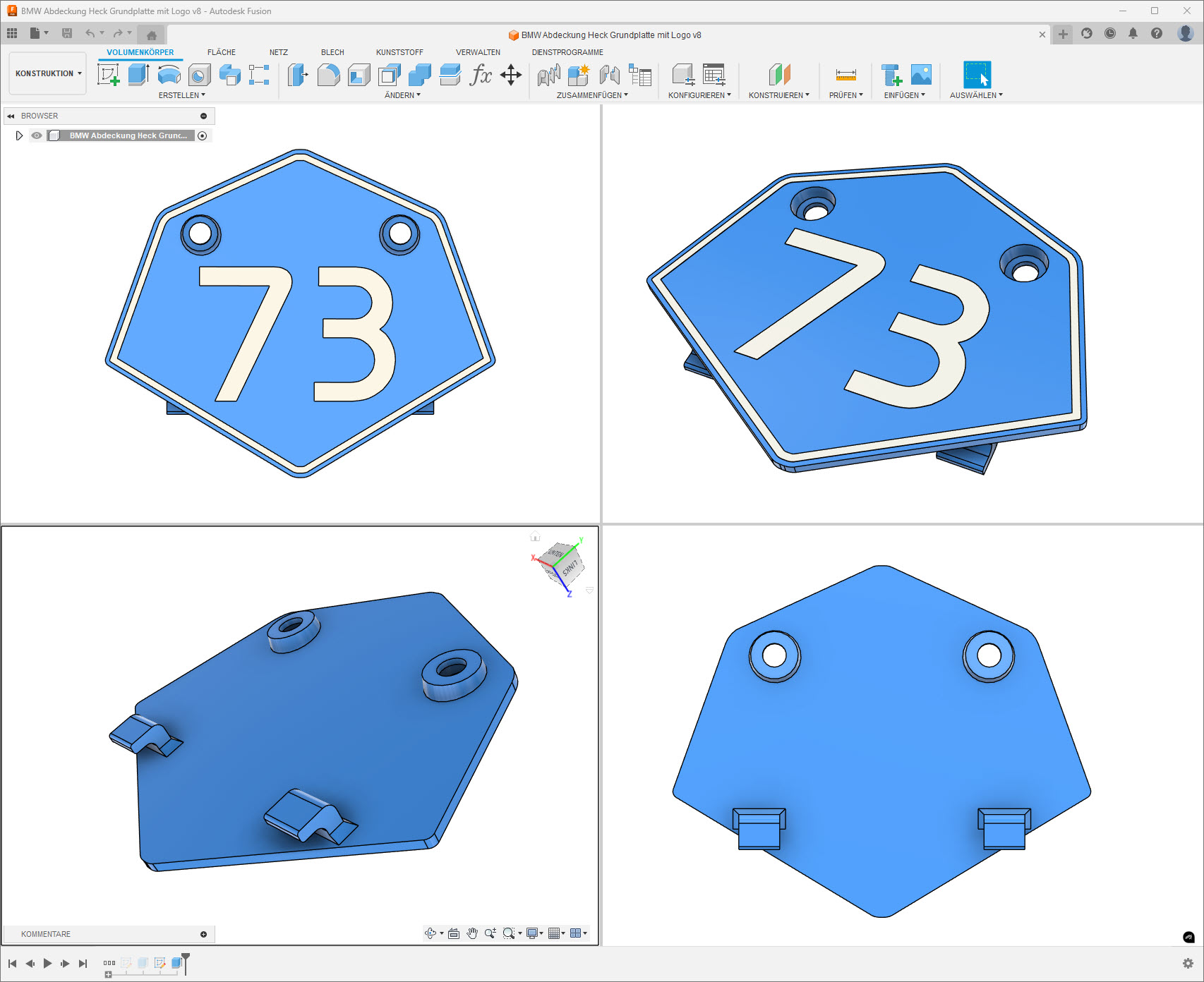This screenshot has width=1204, height=982.
Task: Choose the Move/Copy arrows tool
Action: 511,74
